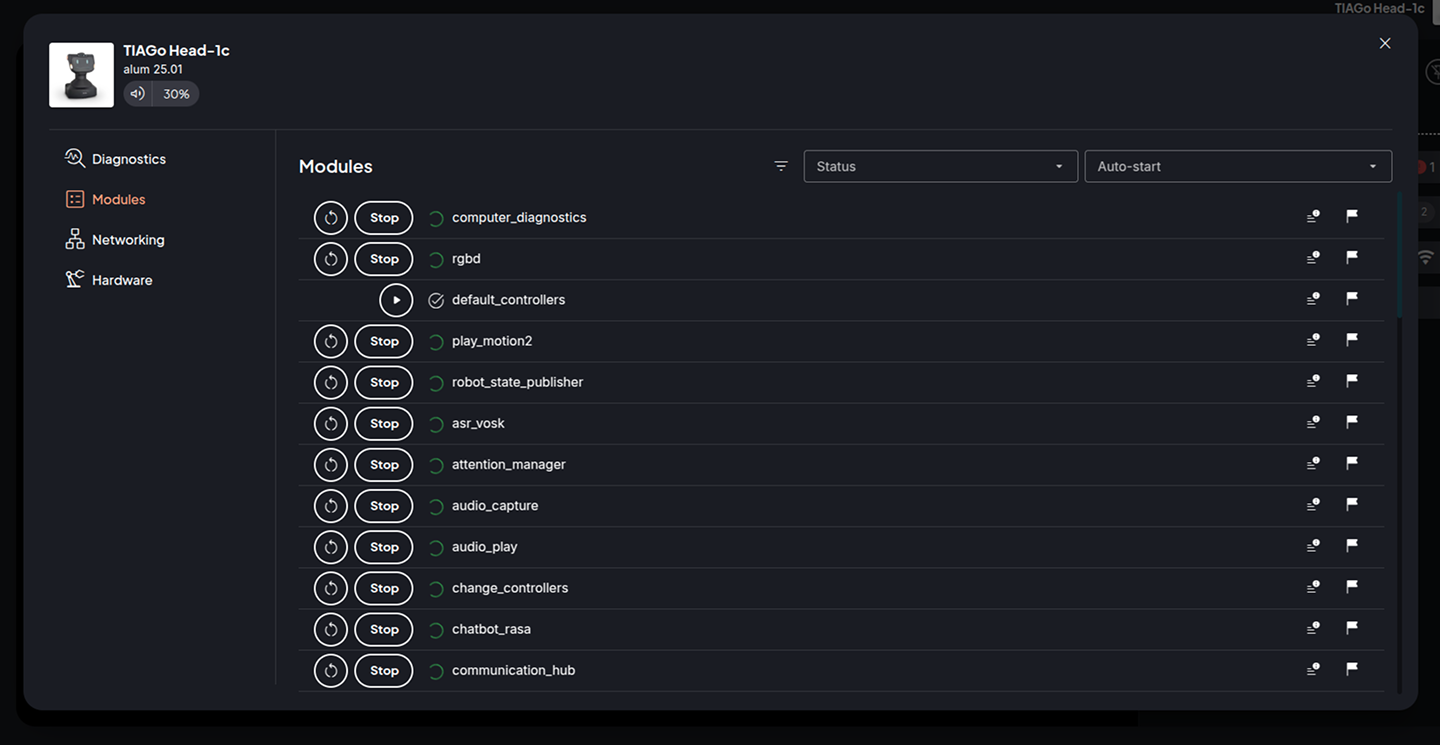Restart the asr_vosk module

tap(331, 424)
